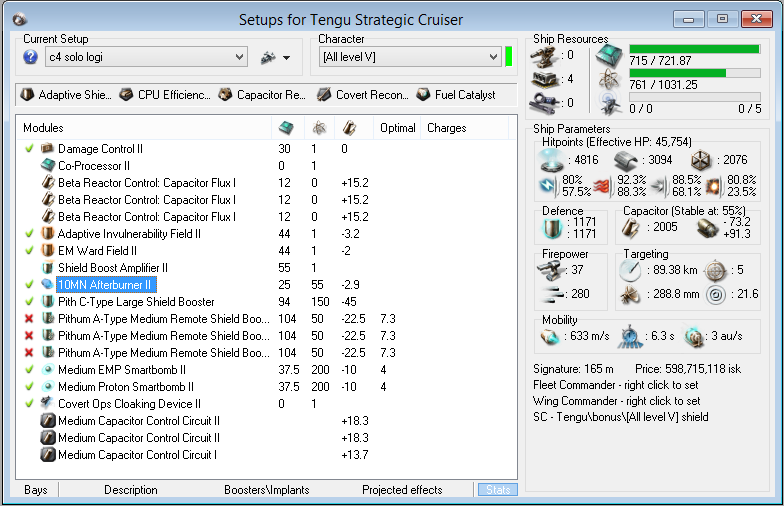Viewport: 784px width, 506px height.
Task: Switch to the Stats tab
Action: [498, 490]
